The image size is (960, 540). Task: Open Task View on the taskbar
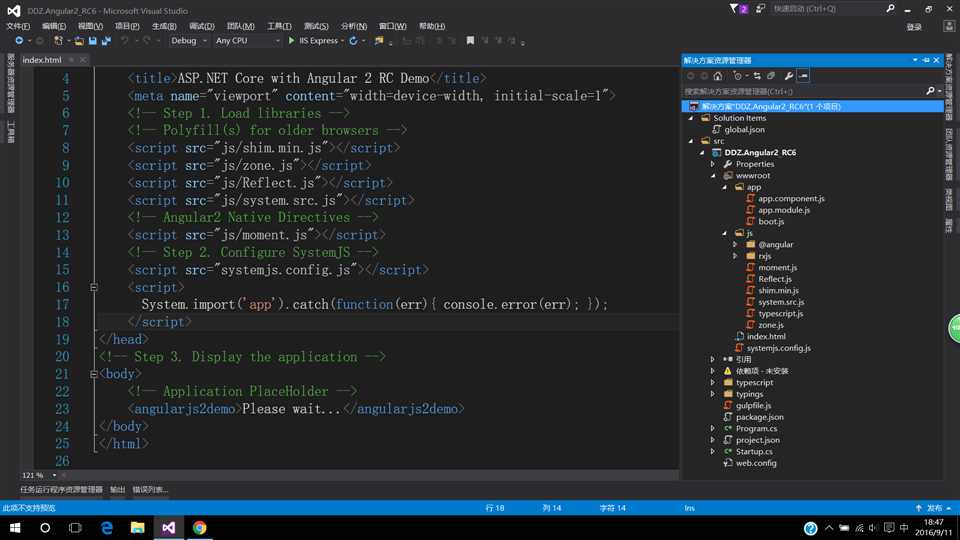(x=75, y=528)
